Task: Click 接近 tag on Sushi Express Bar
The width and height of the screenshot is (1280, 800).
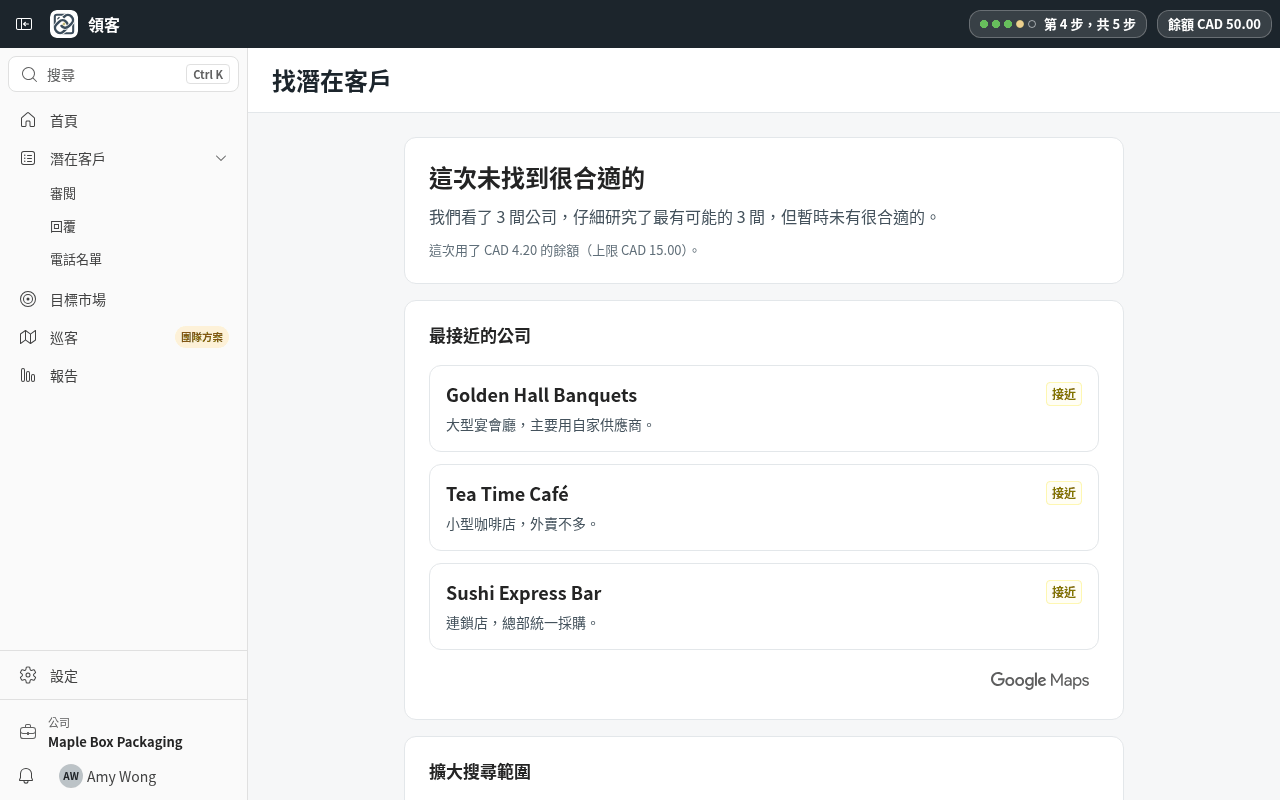Action: (1064, 592)
